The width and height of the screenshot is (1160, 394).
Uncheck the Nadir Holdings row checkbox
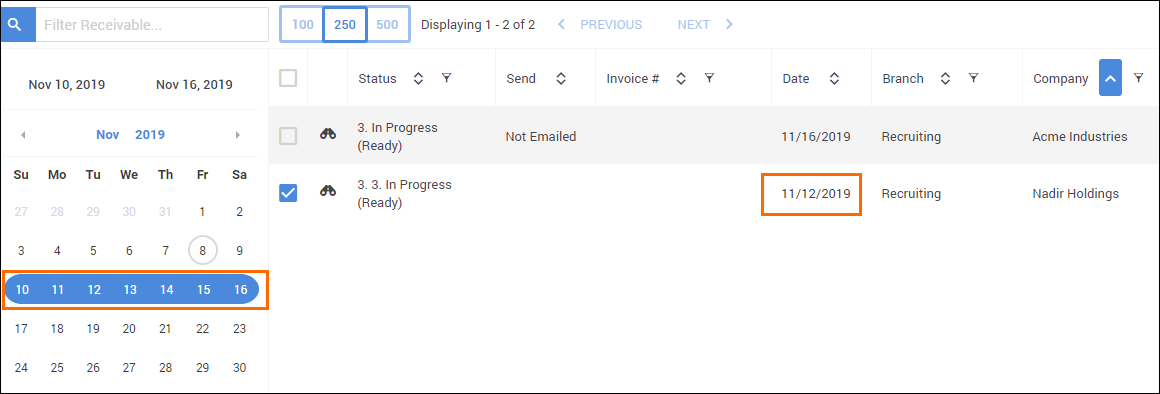[288, 193]
